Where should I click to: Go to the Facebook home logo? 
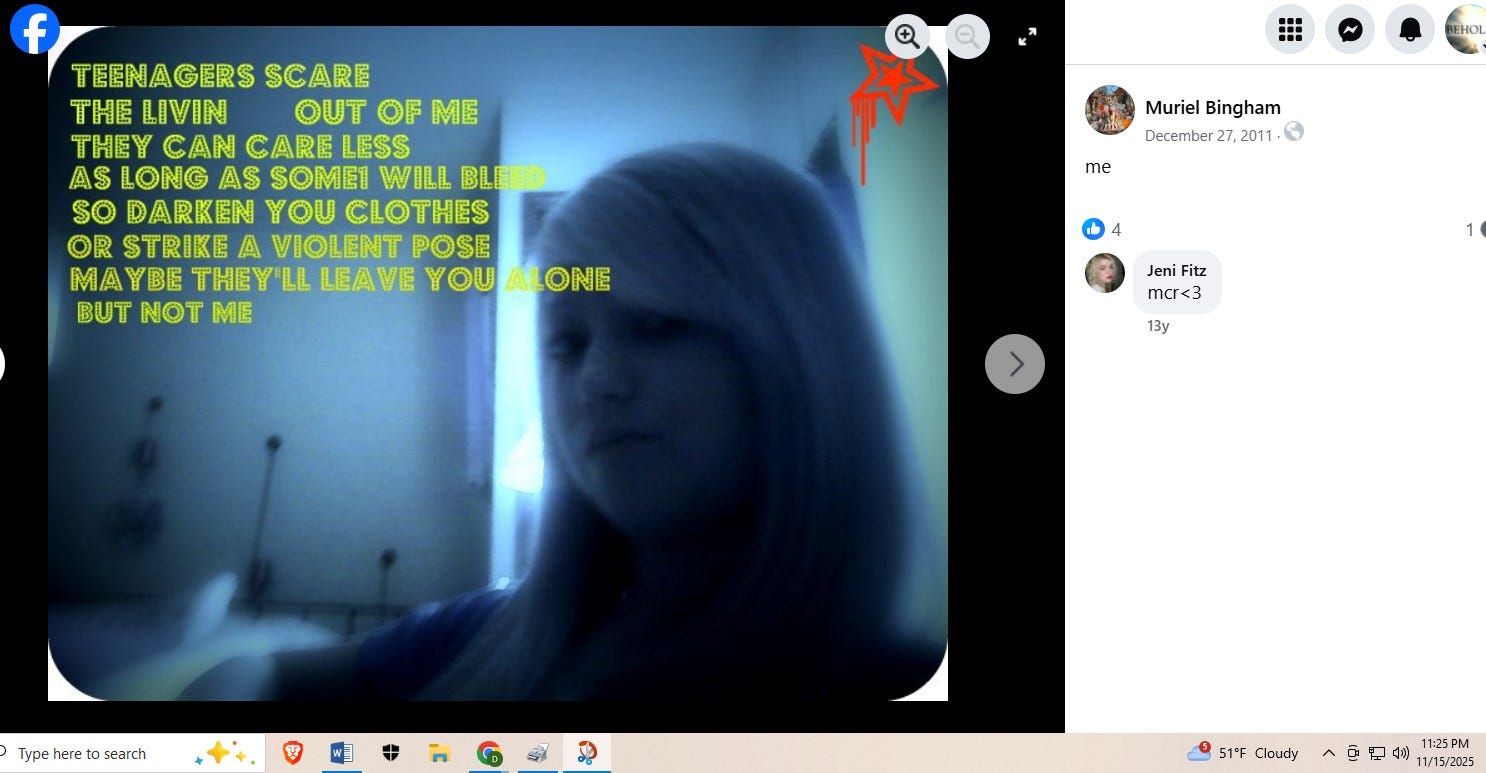(35, 29)
